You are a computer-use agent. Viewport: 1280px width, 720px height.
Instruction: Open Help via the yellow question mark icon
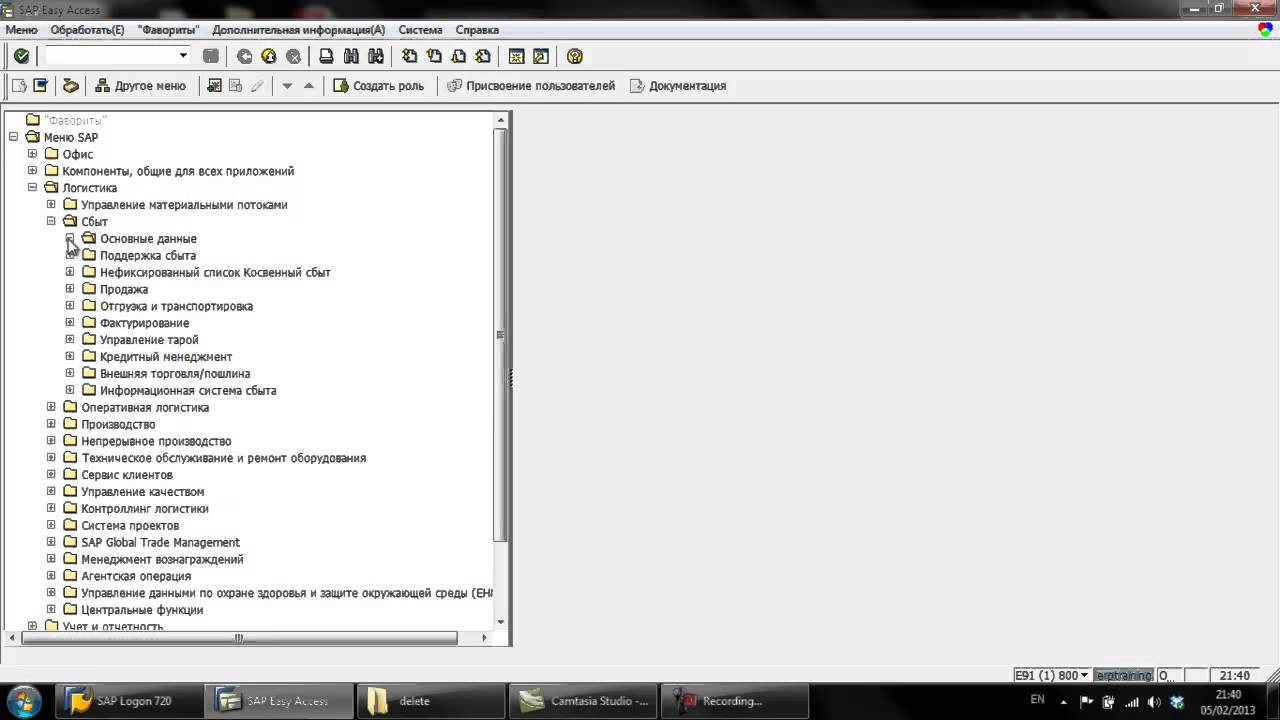pos(574,56)
